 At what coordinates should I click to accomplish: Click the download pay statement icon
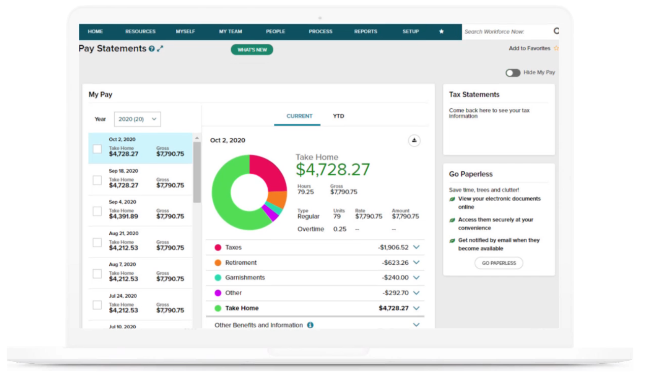tap(414, 140)
